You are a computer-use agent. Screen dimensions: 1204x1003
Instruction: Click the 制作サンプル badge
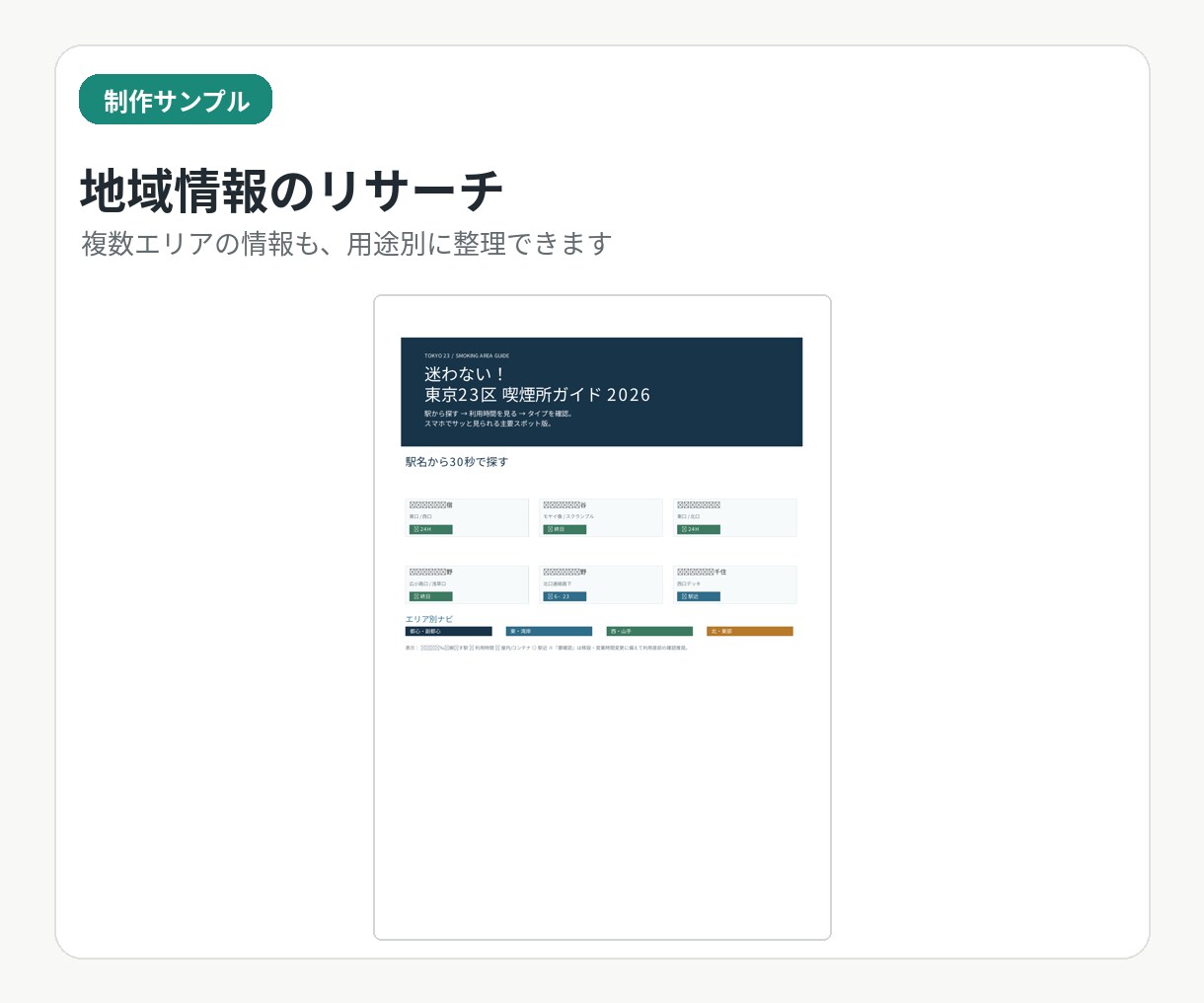(x=176, y=100)
